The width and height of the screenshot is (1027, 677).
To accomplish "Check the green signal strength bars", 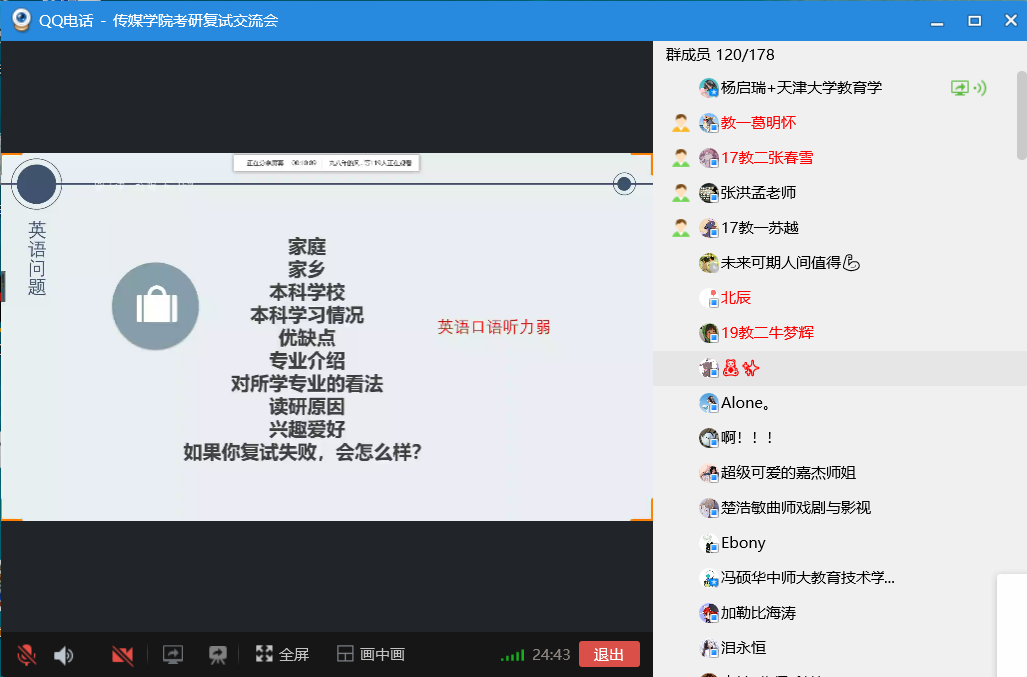I will [x=513, y=655].
